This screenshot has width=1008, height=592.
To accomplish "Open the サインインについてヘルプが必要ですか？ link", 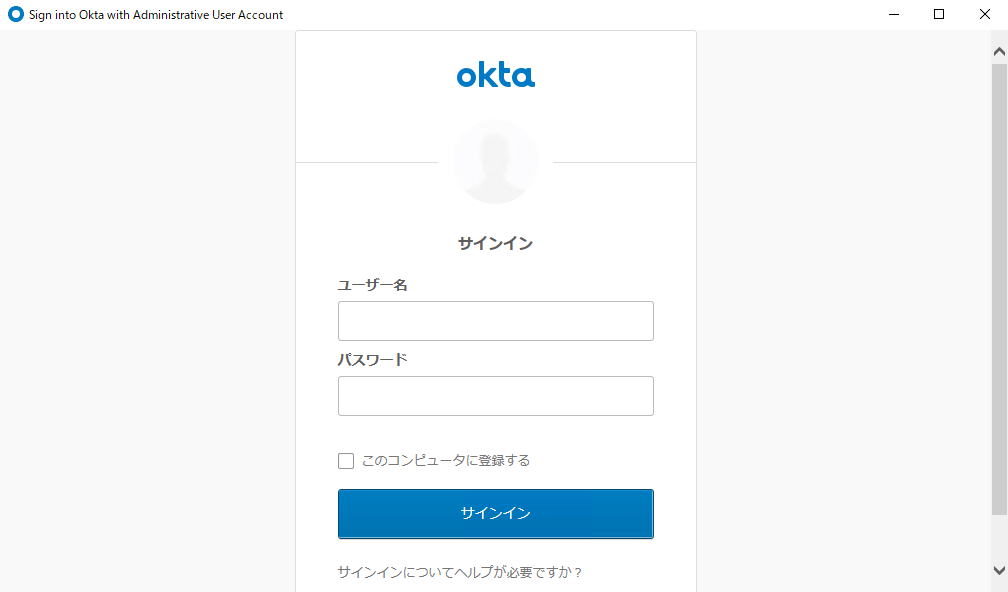I will point(460,573).
